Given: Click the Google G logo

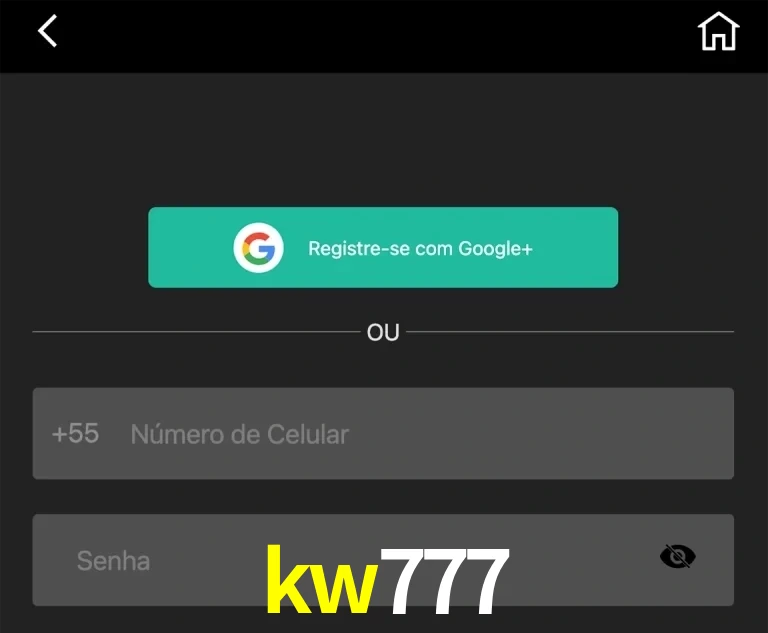Looking at the screenshot, I should click(258, 248).
